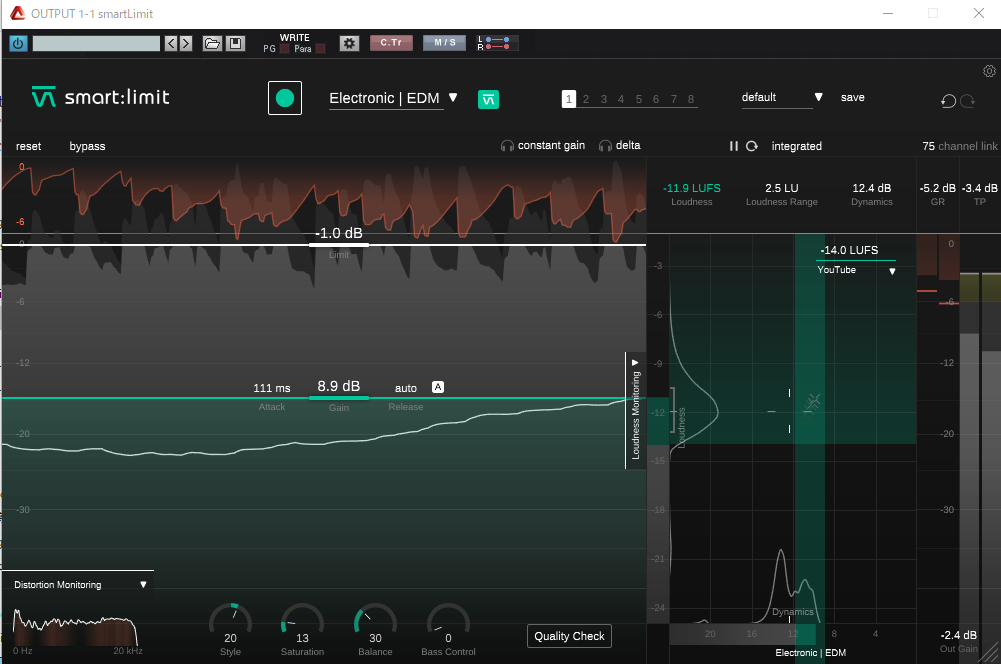The height and width of the screenshot is (664, 1001).
Task: Click the title bar app icon
Action: coord(17,13)
